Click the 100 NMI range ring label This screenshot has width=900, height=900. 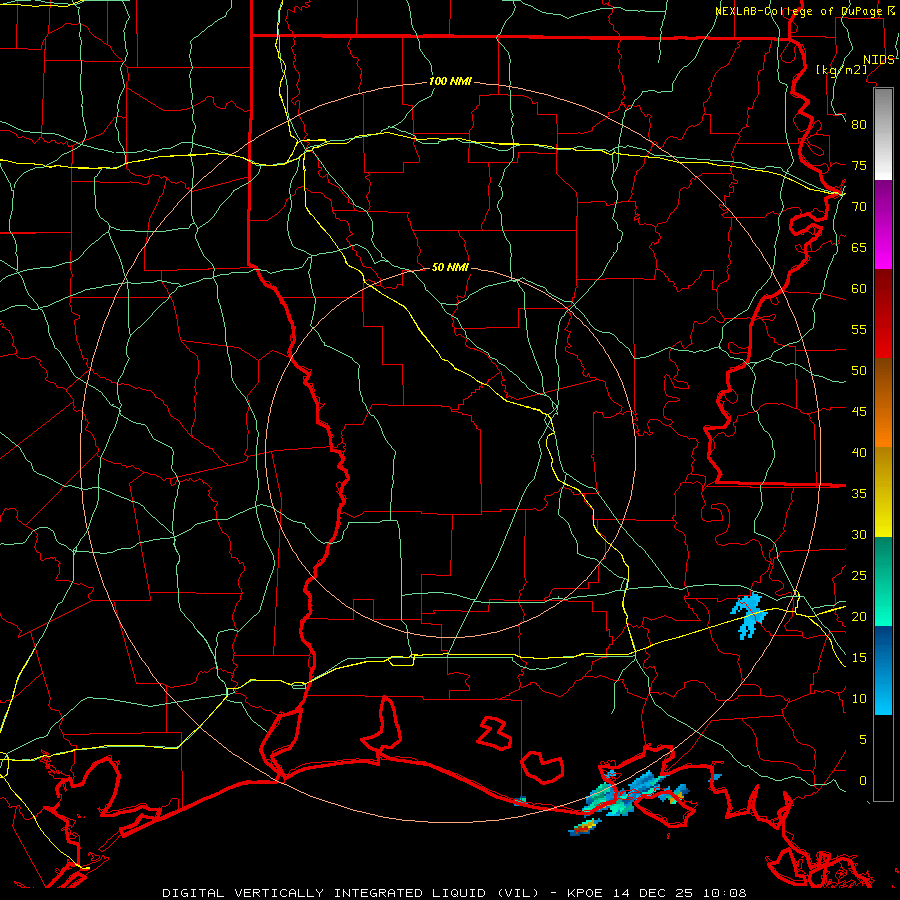pyautogui.click(x=450, y=82)
